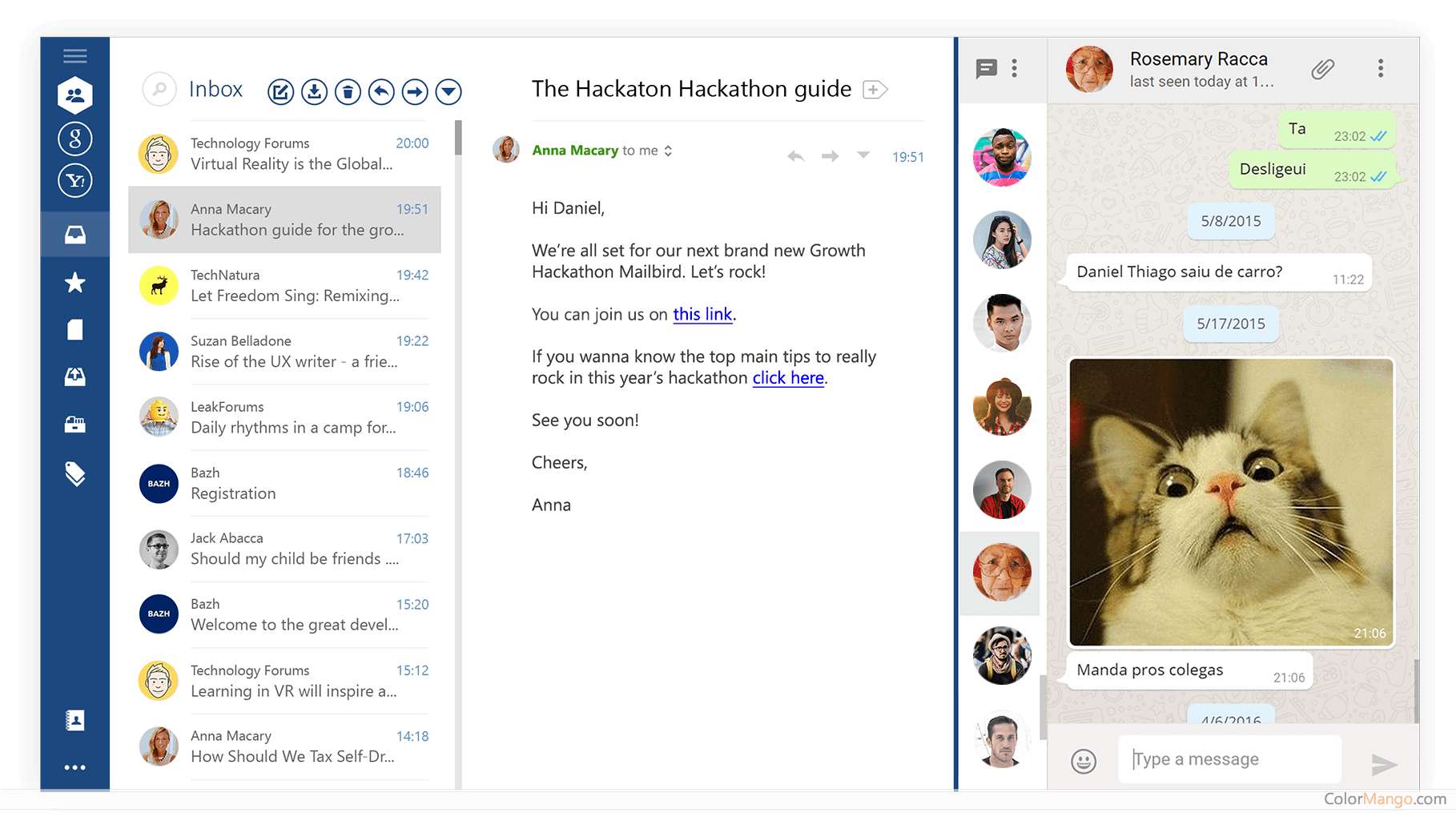
Task: Click the 'click here' link in email
Action: coord(788,378)
